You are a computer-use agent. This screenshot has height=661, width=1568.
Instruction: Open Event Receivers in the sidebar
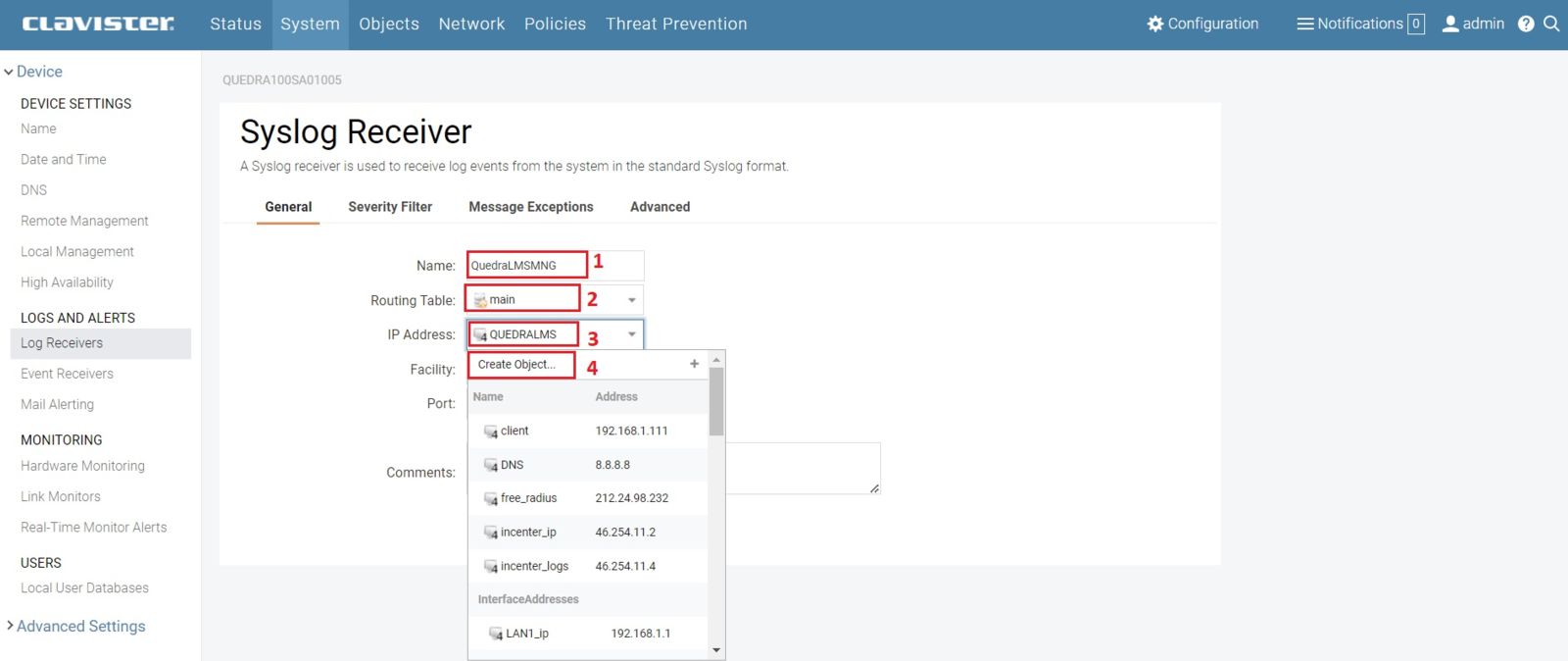pyautogui.click(x=67, y=374)
